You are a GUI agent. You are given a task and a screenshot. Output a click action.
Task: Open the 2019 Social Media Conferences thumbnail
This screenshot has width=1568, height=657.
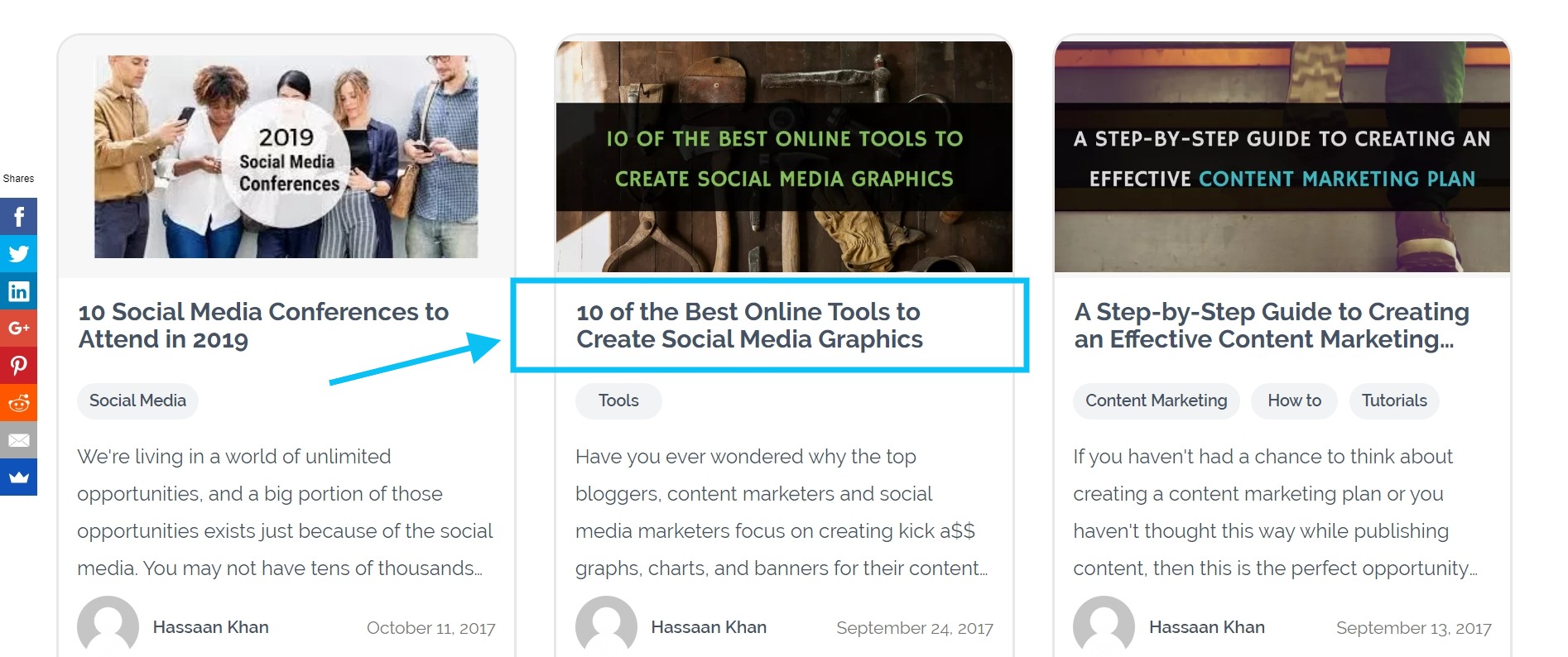286,156
